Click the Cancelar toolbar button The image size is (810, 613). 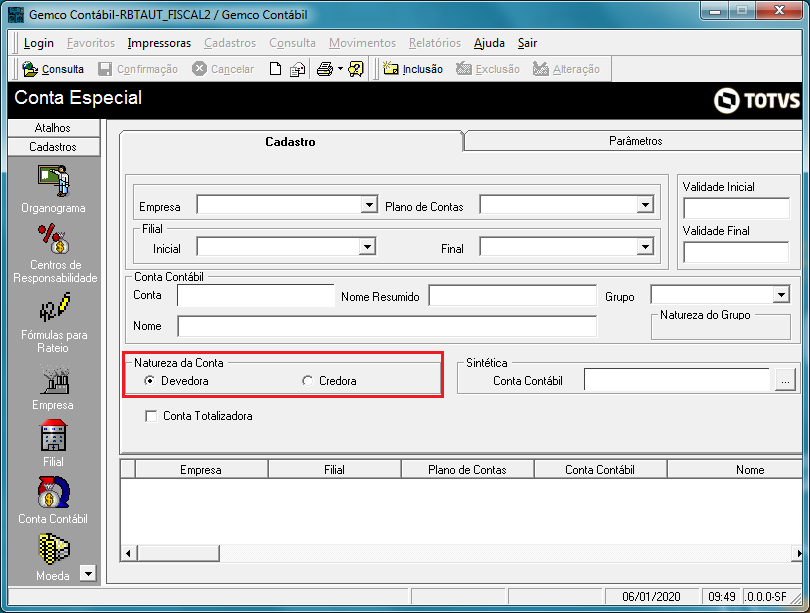(x=223, y=69)
